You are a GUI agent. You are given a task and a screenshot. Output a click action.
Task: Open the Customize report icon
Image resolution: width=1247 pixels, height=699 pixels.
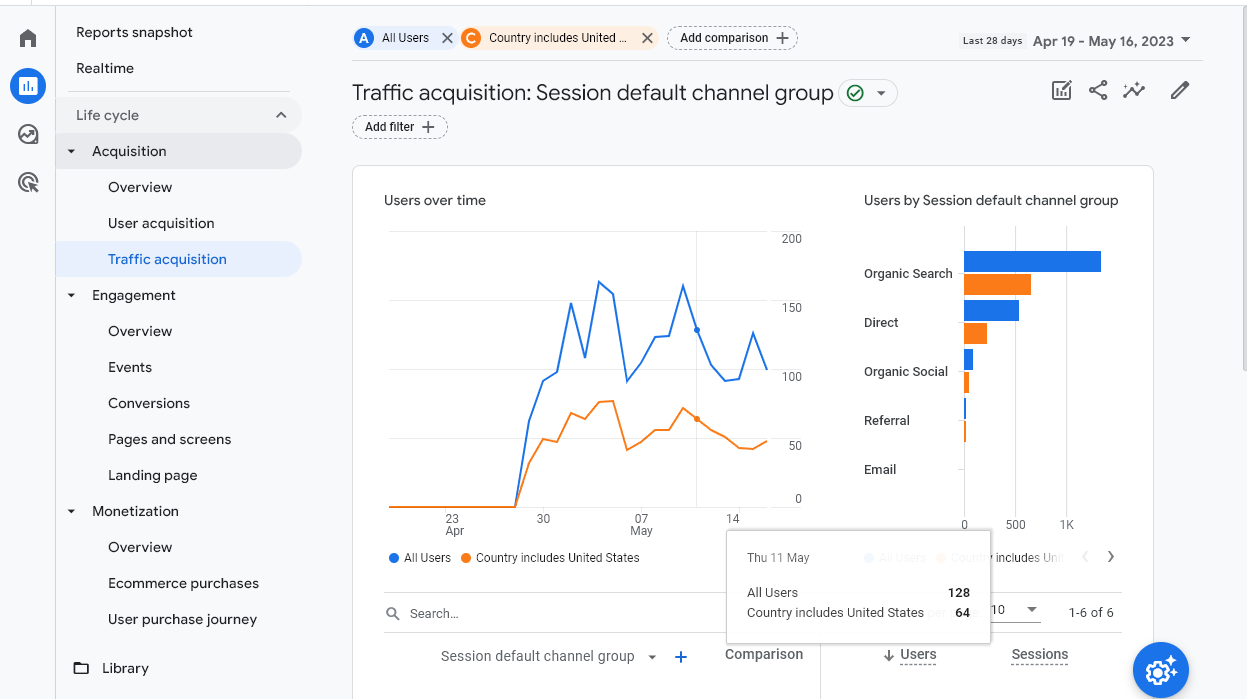(x=1061, y=90)
